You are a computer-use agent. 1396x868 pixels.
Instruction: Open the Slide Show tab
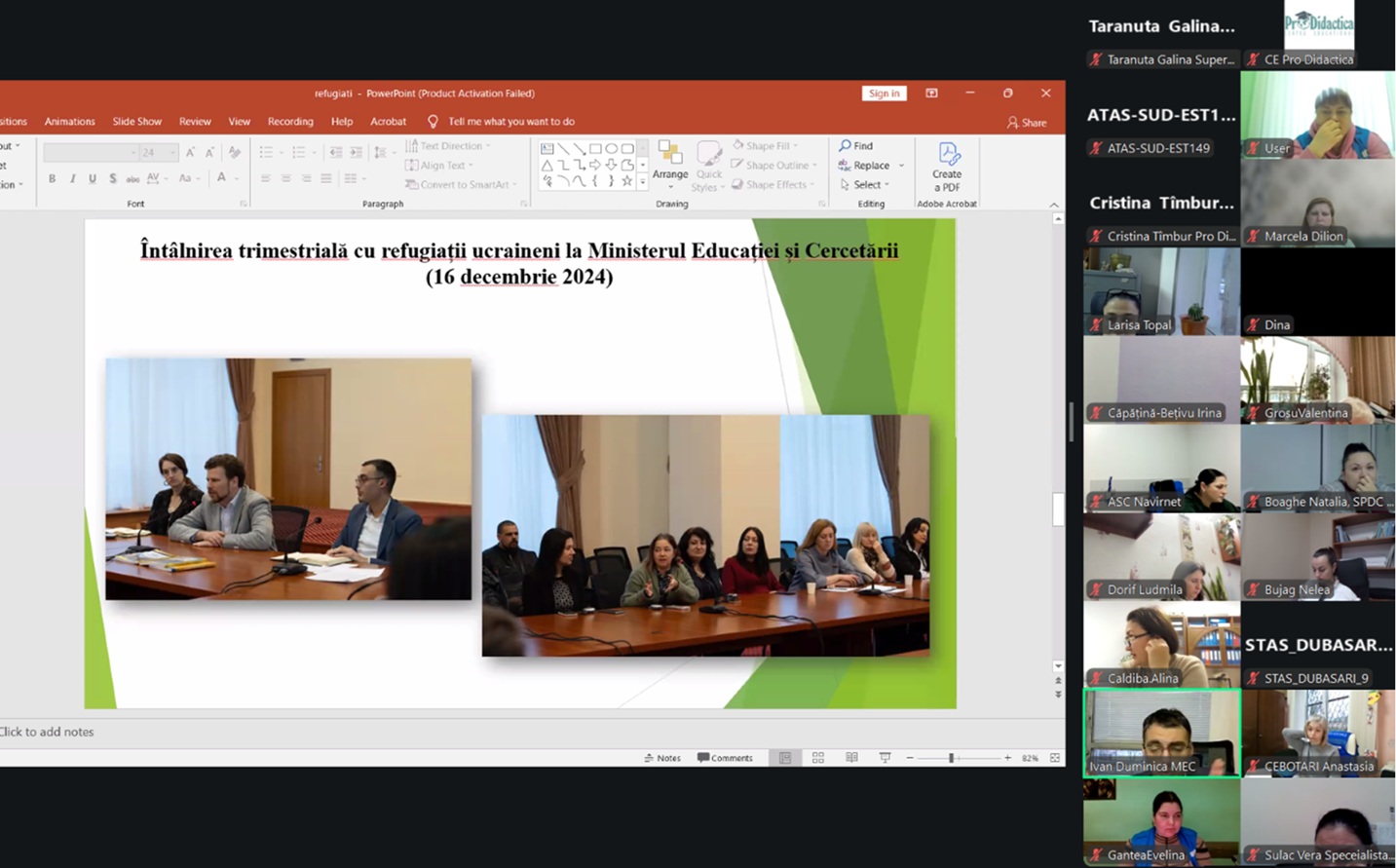coord(137,122)
